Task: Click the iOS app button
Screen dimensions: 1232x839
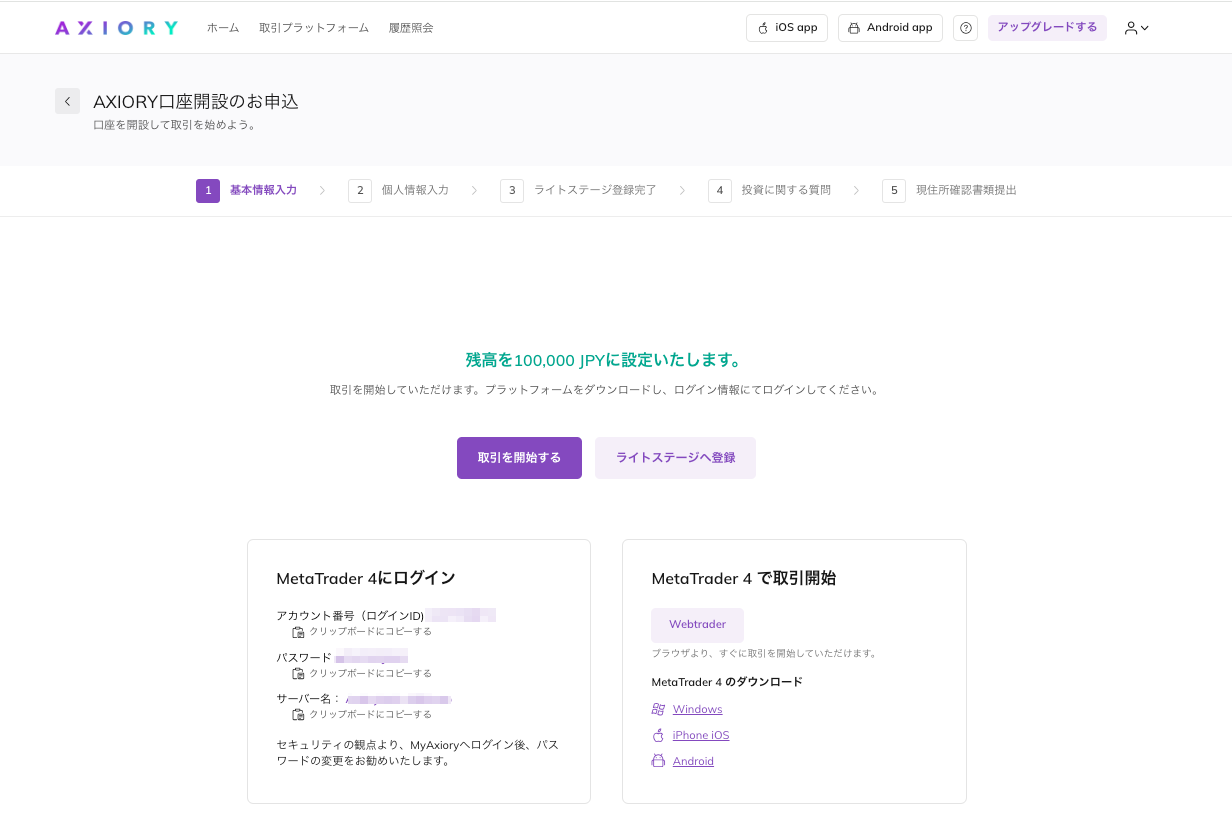Action: 787,28
